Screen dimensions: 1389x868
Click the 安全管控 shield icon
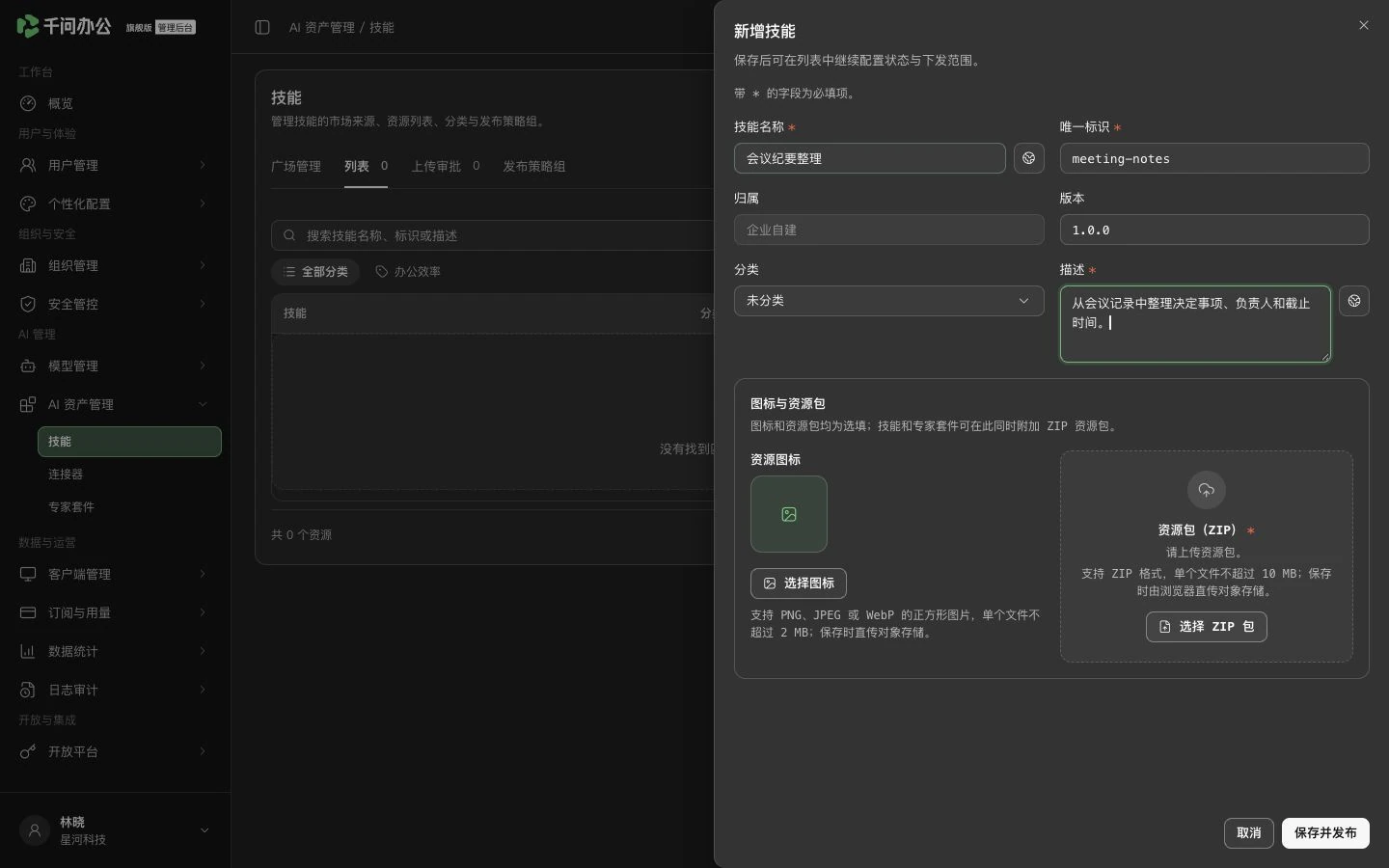[x=28, y=304]
